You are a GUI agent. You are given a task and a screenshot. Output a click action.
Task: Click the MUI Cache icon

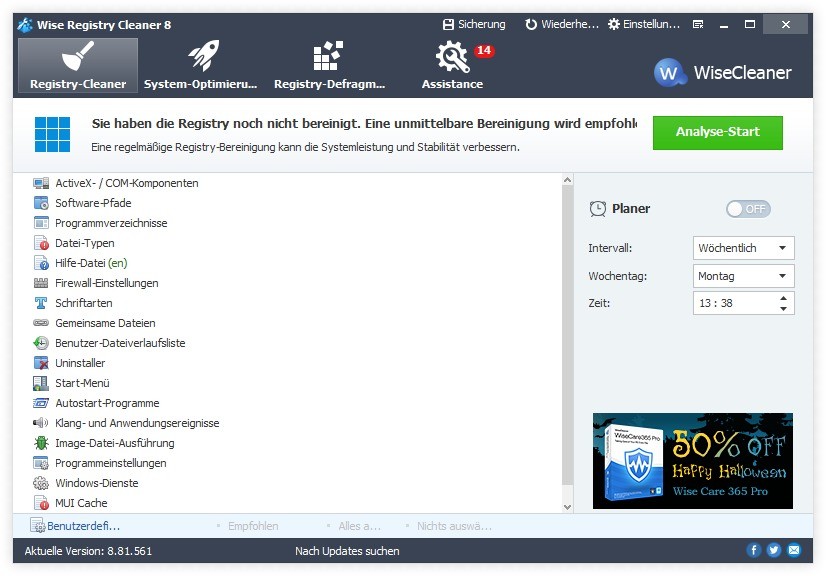(41, 503)
